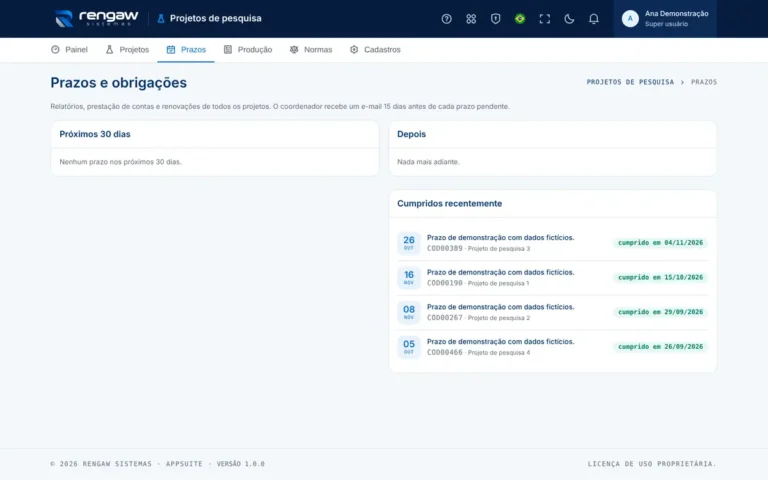Screen dimensions: 768x480
Task: Click Projeto de pesquisa 4 label
Action: coord(499,353)
